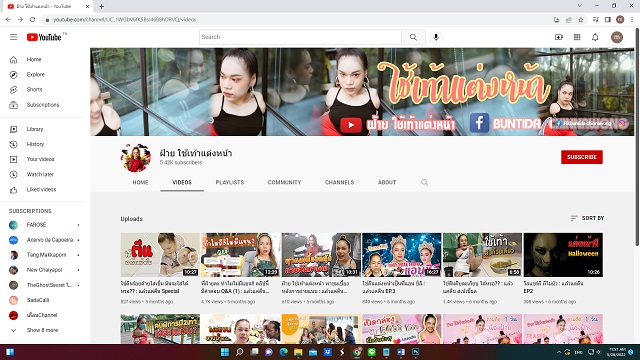Open Chrome three-dot menu
This screenshot has width=640, height=360.
(x=632, y=20)
